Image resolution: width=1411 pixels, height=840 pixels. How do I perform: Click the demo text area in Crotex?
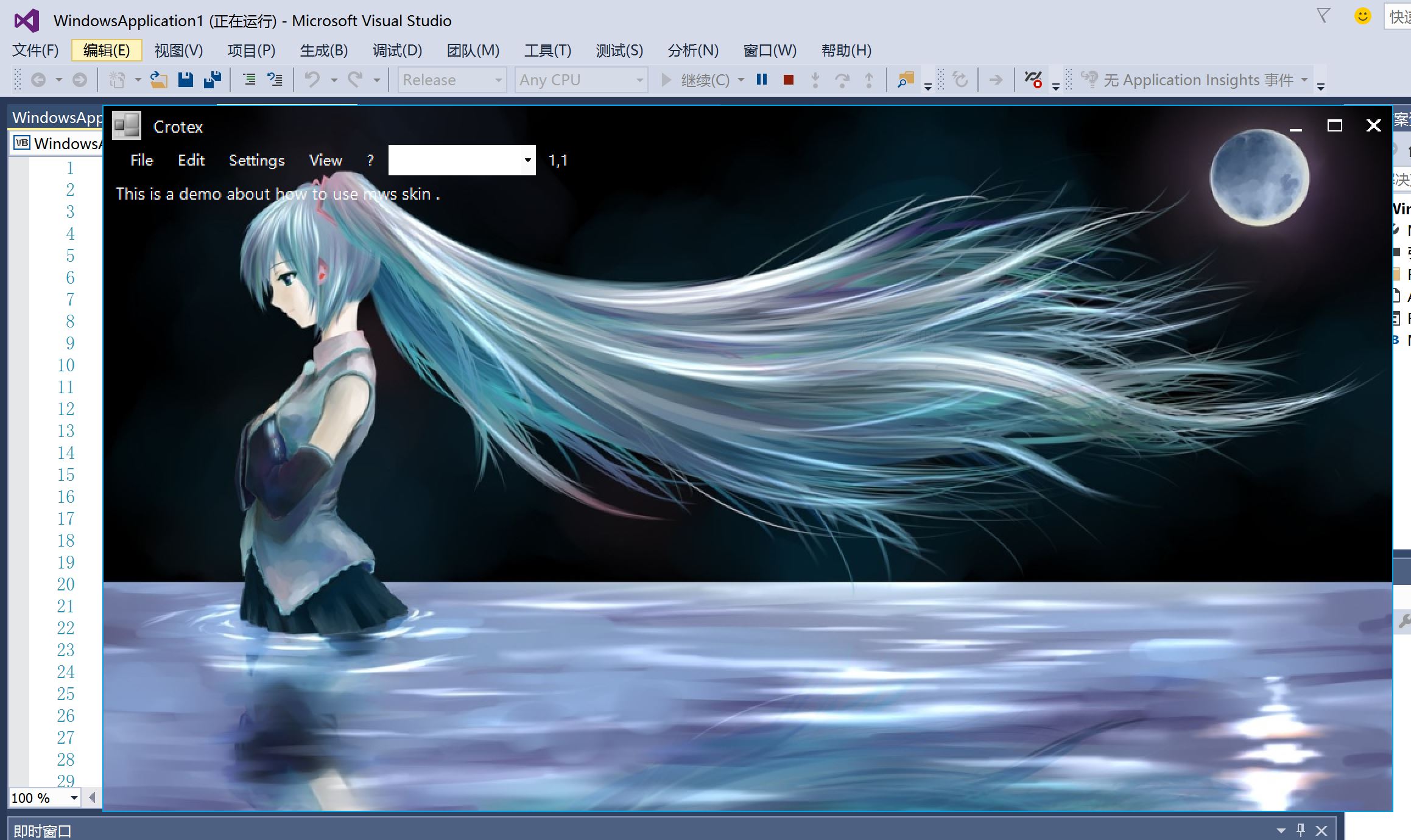(x=278, y=194)
